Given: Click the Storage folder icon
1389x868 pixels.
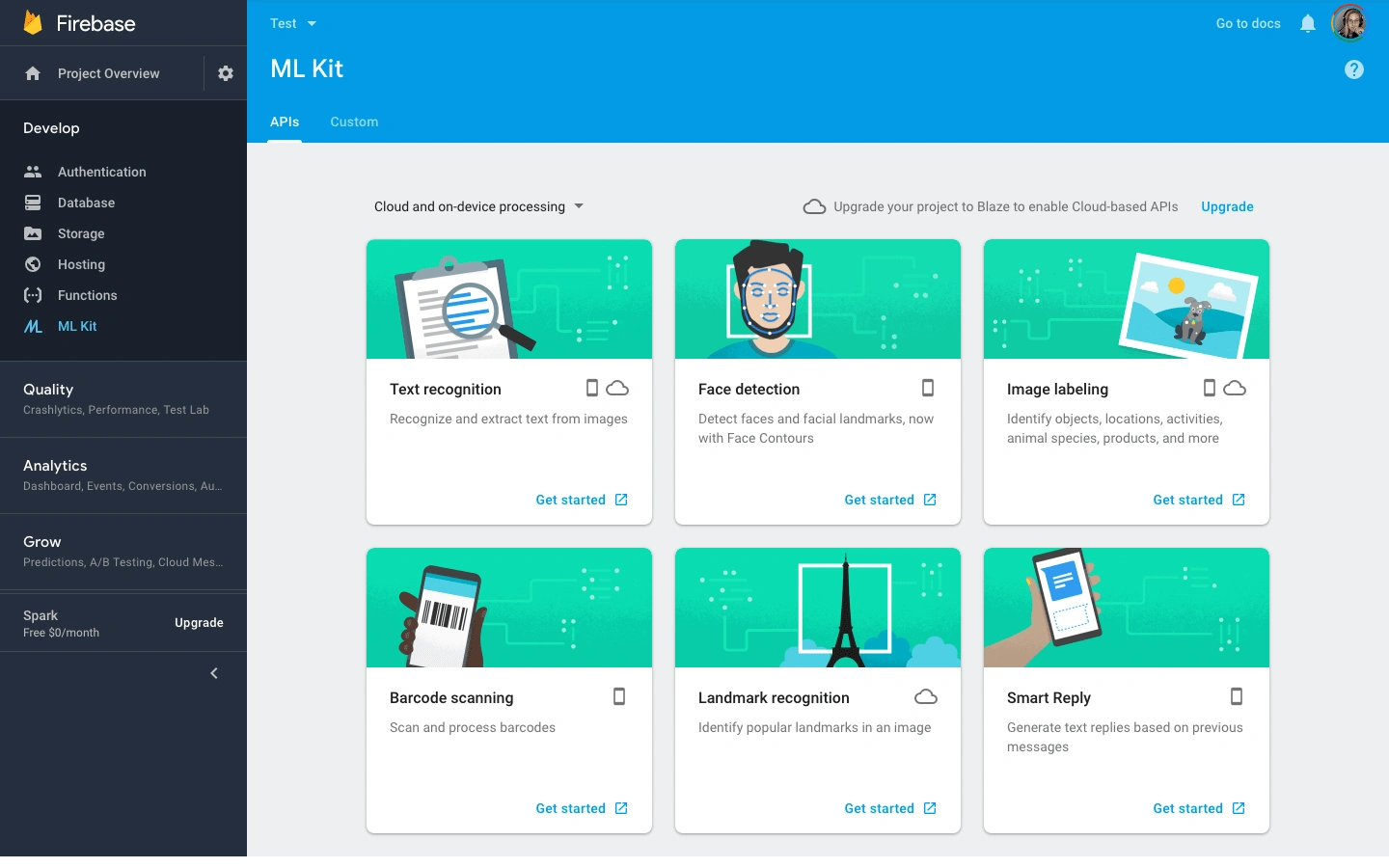Looking at the screenshot, I should pos(33,233).
